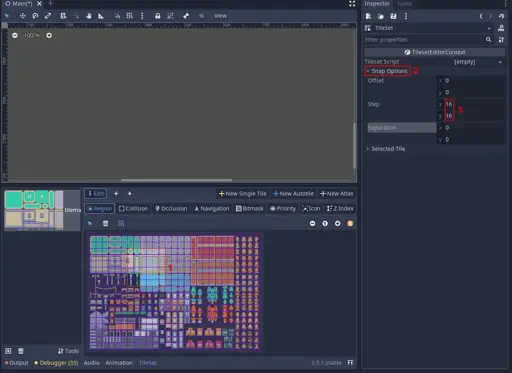
Task: Reset viewport zoom at 100 %
Action: pos(32,35)
